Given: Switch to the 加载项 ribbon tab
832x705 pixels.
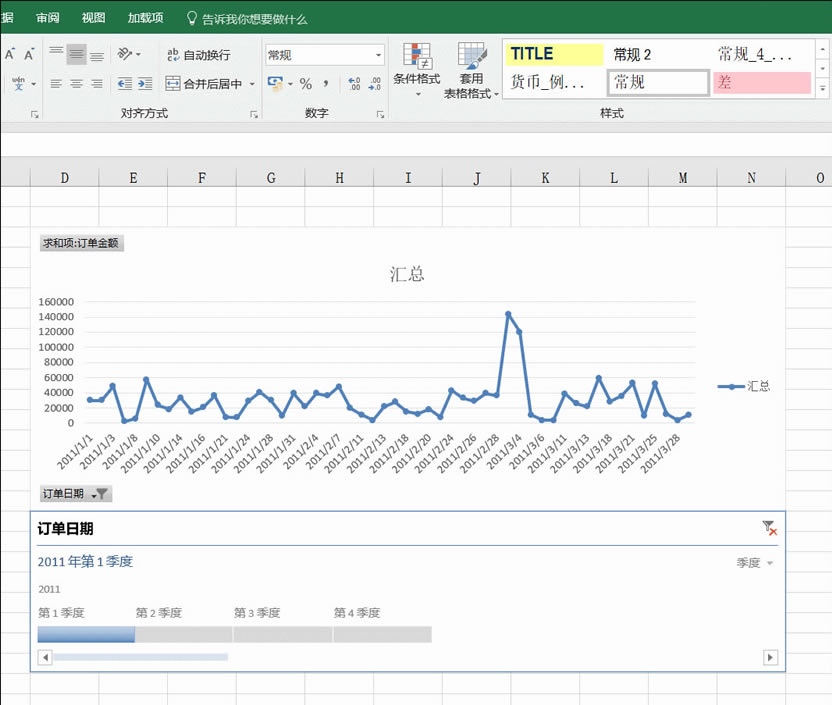Looking at the screenshot, I should point(145,17).
